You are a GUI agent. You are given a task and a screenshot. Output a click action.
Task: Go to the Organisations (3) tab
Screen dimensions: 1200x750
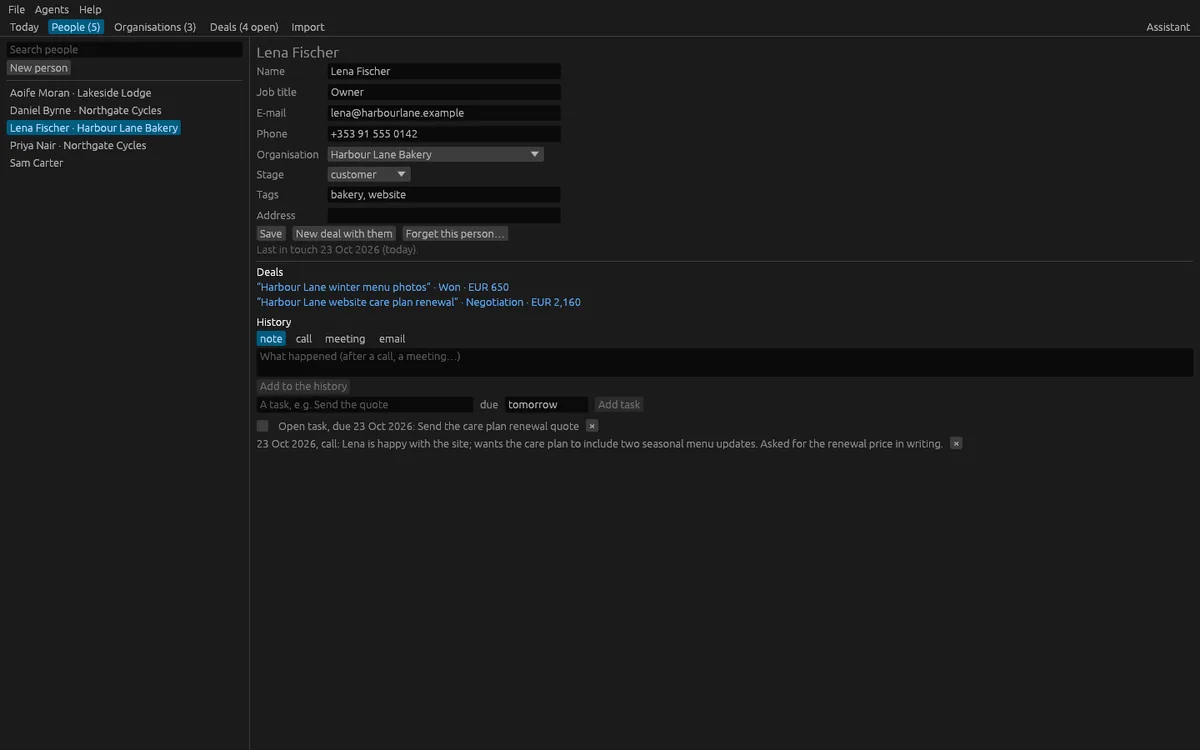coord(155,27)
